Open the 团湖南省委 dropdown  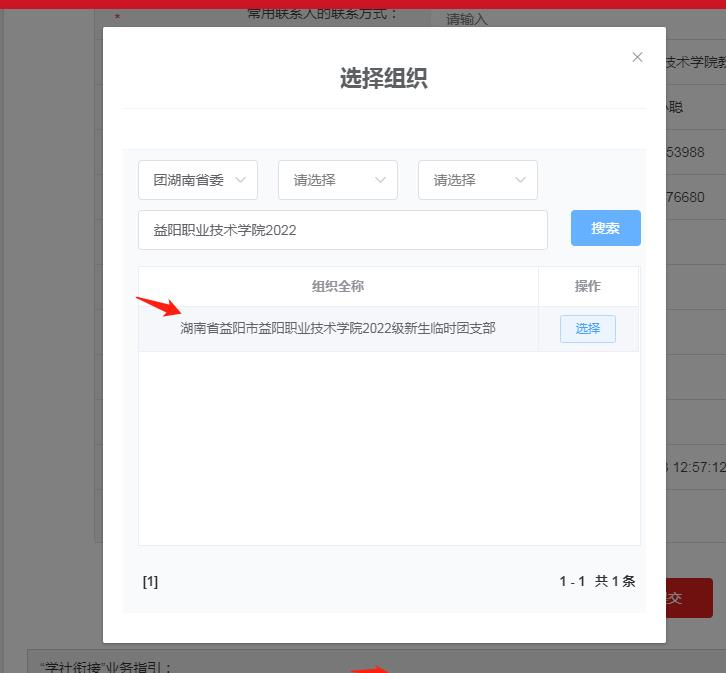coord(198,180)
